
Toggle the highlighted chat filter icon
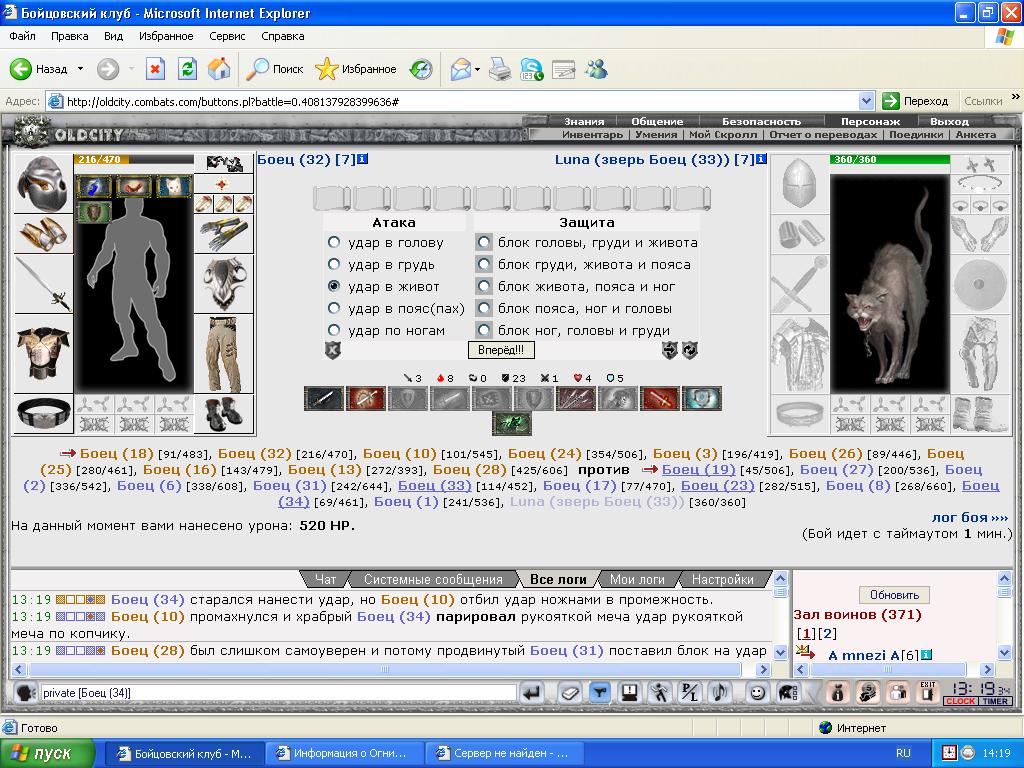[x=600, y=692]
